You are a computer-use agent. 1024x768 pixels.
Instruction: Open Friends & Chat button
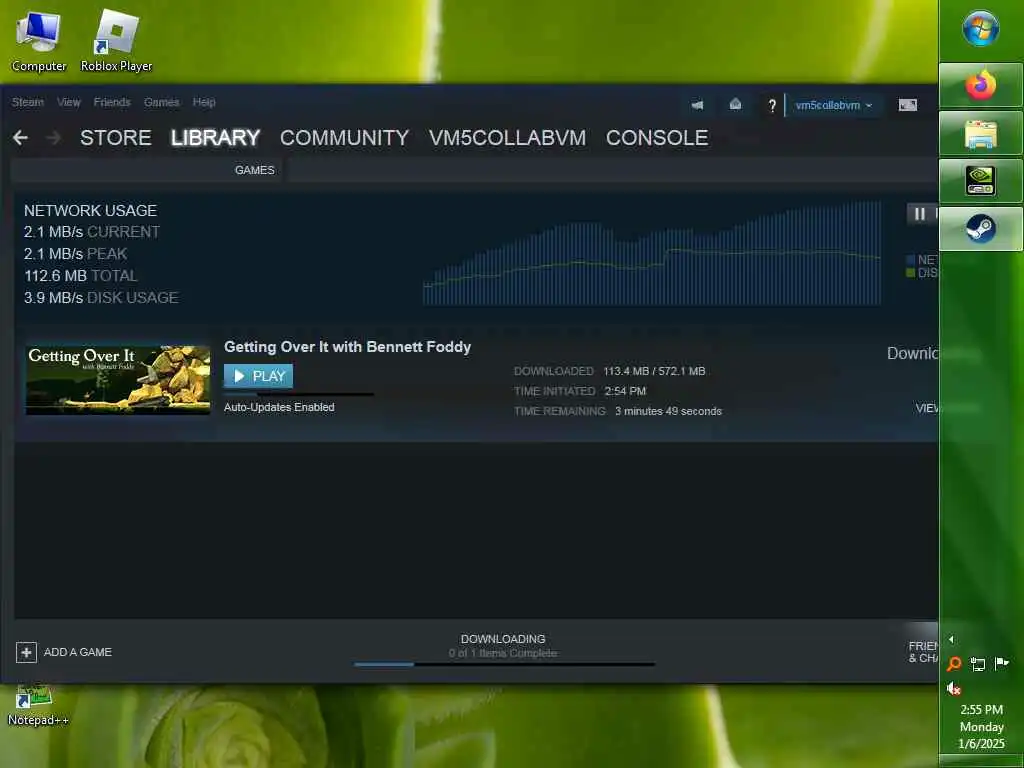point(923,652)
